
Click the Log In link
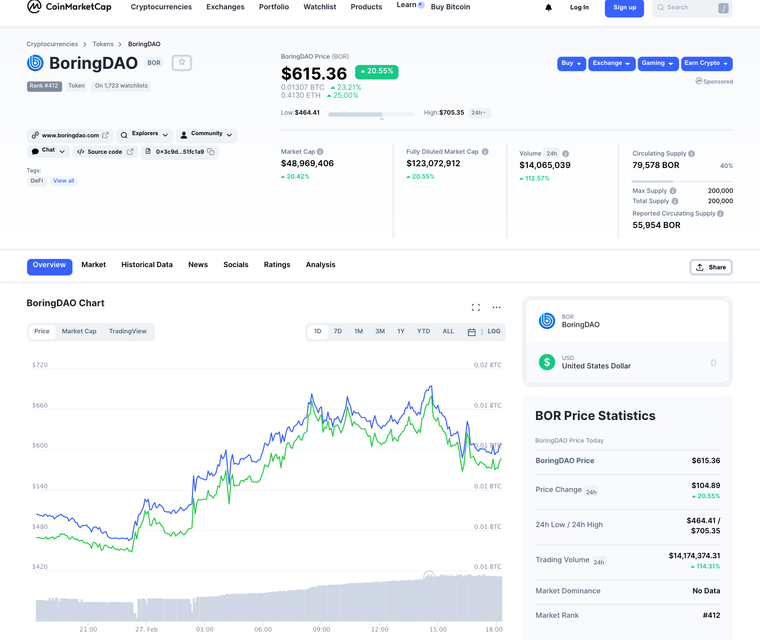579,7
